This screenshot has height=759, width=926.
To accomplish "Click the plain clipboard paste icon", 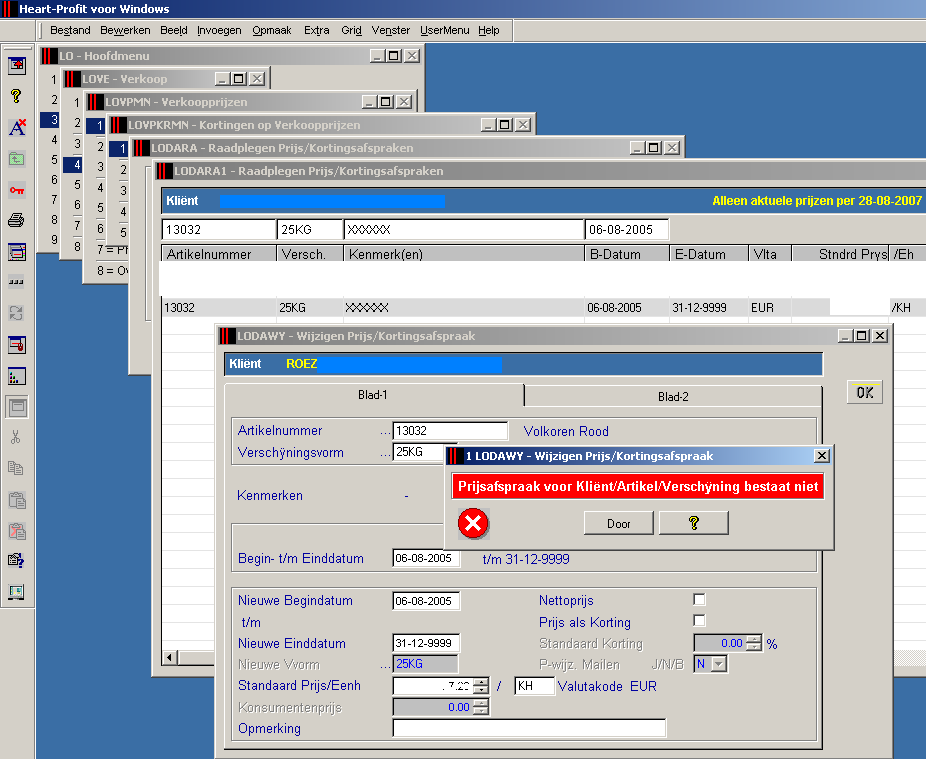I will [17, 500].
